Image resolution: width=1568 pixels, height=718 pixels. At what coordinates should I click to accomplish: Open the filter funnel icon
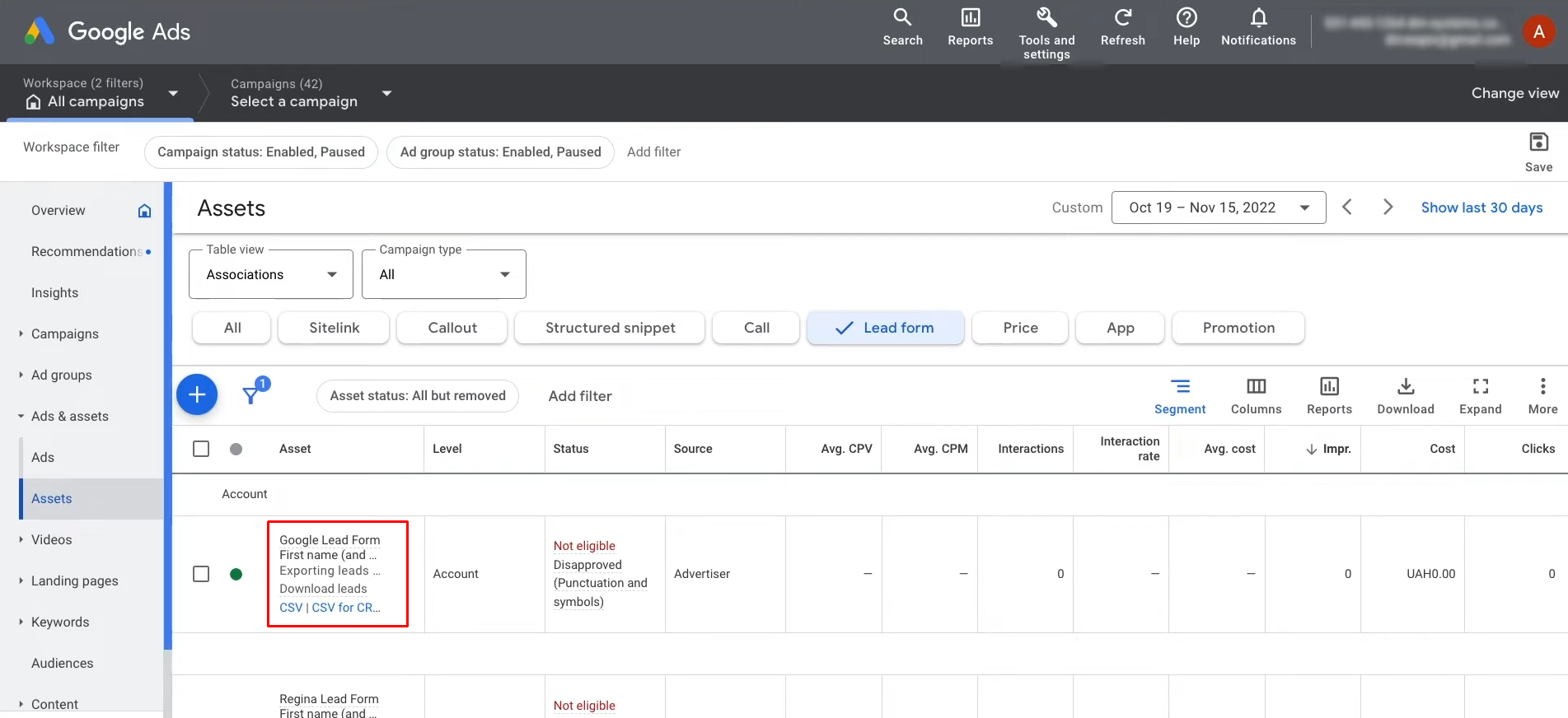coord(251,395)
